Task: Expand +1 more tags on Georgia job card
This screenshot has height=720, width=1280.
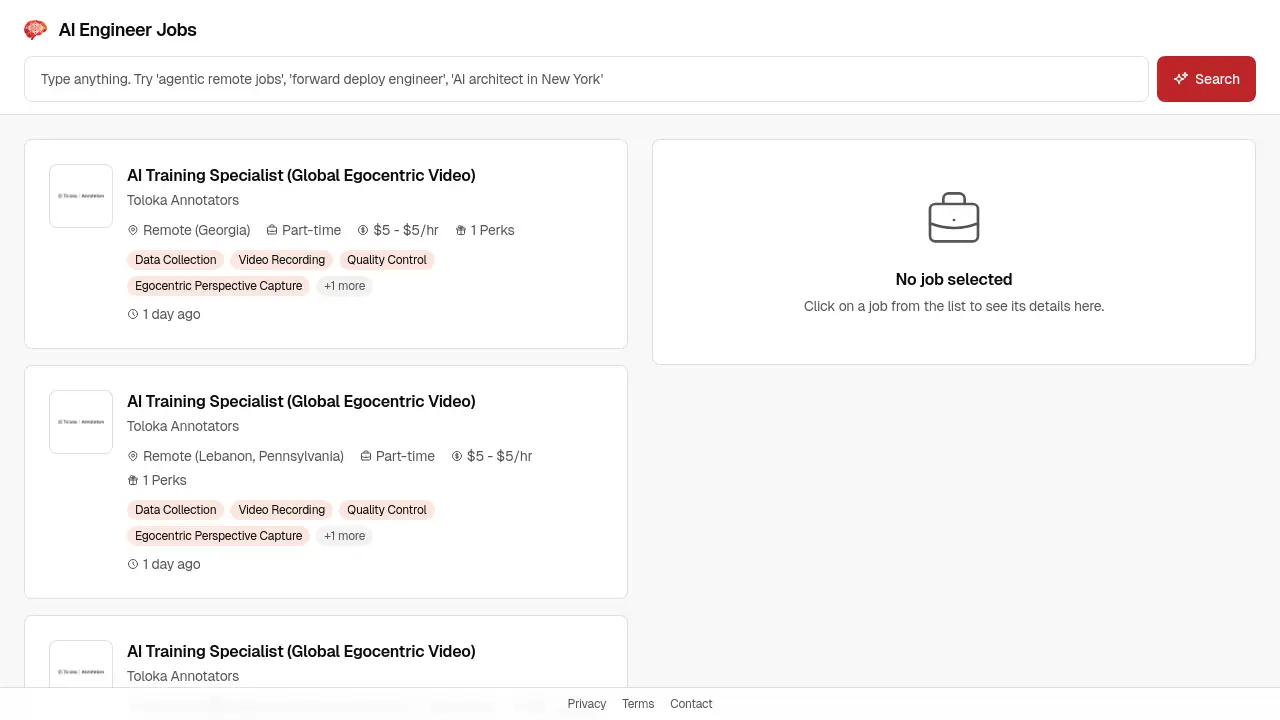Action: [x=345, y=286]
